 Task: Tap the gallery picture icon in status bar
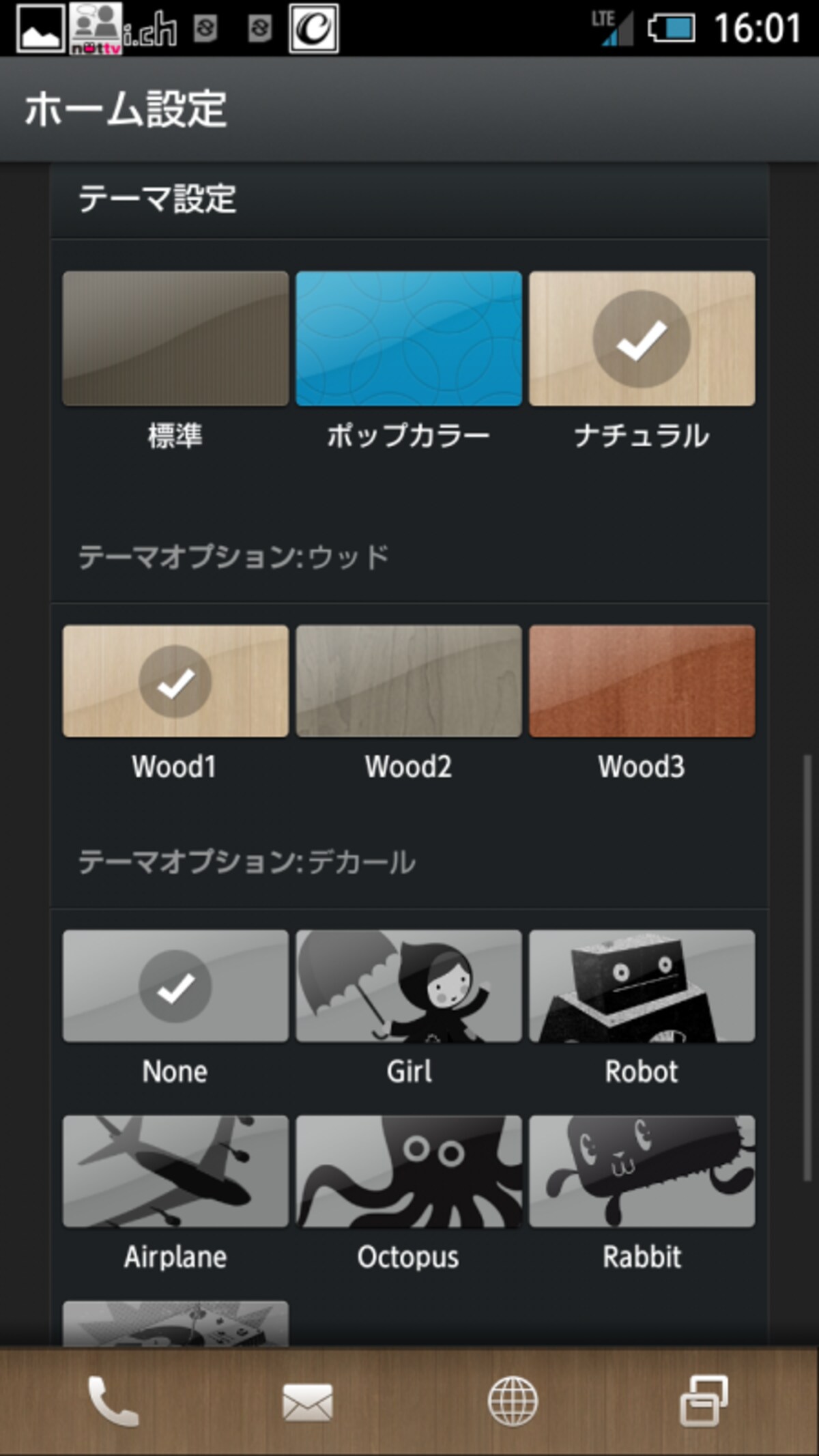click(41, 28)
